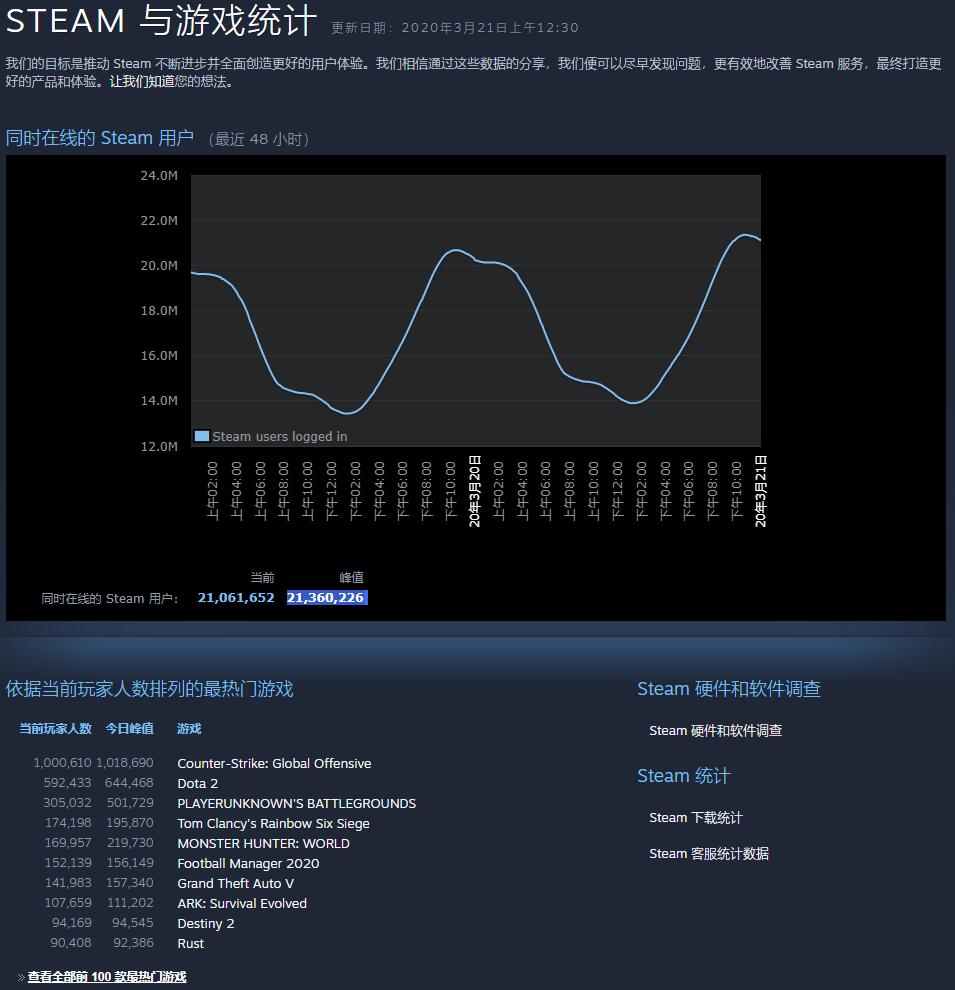Open the Steam 客服统计数据 link

[708, 853]
